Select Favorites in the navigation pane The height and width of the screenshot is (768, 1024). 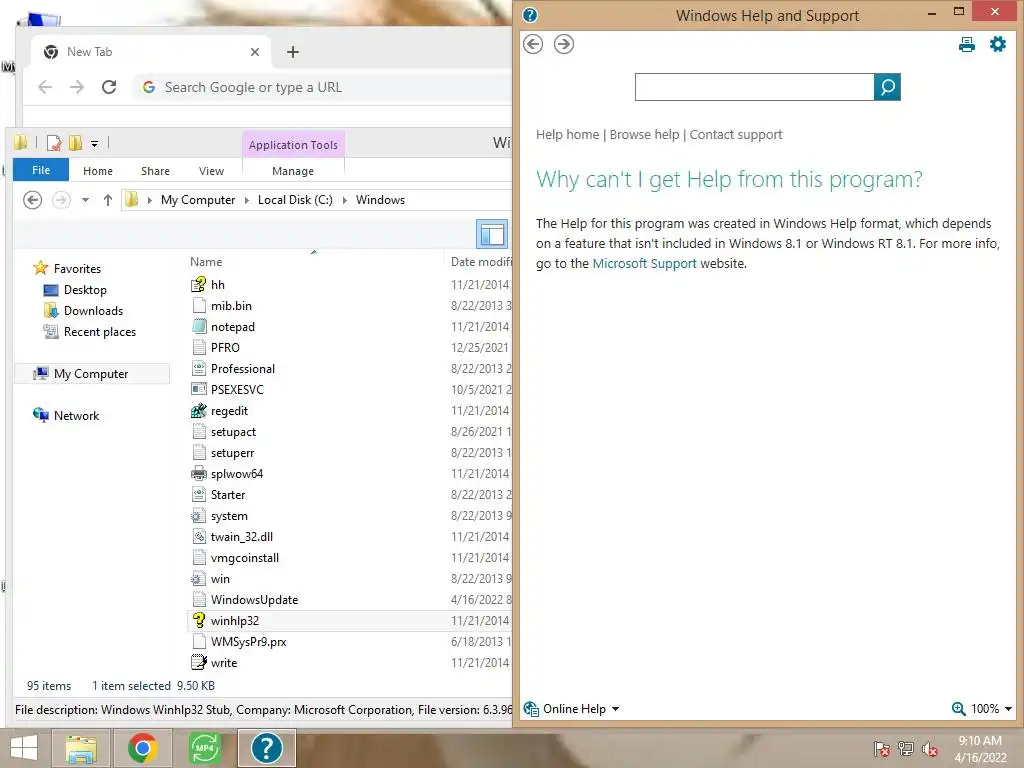(77, 268)
